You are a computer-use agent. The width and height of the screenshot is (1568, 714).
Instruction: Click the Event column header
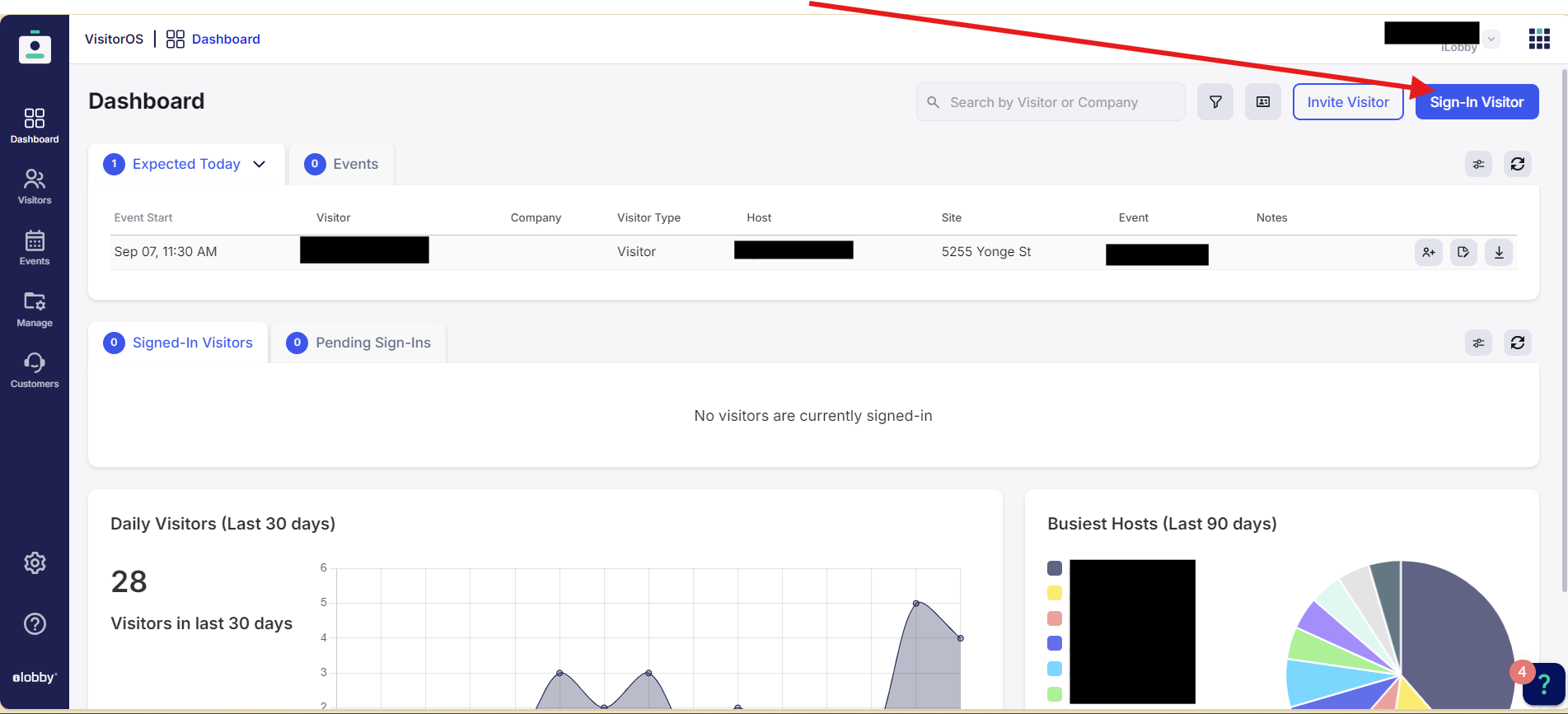point(1134,217)
